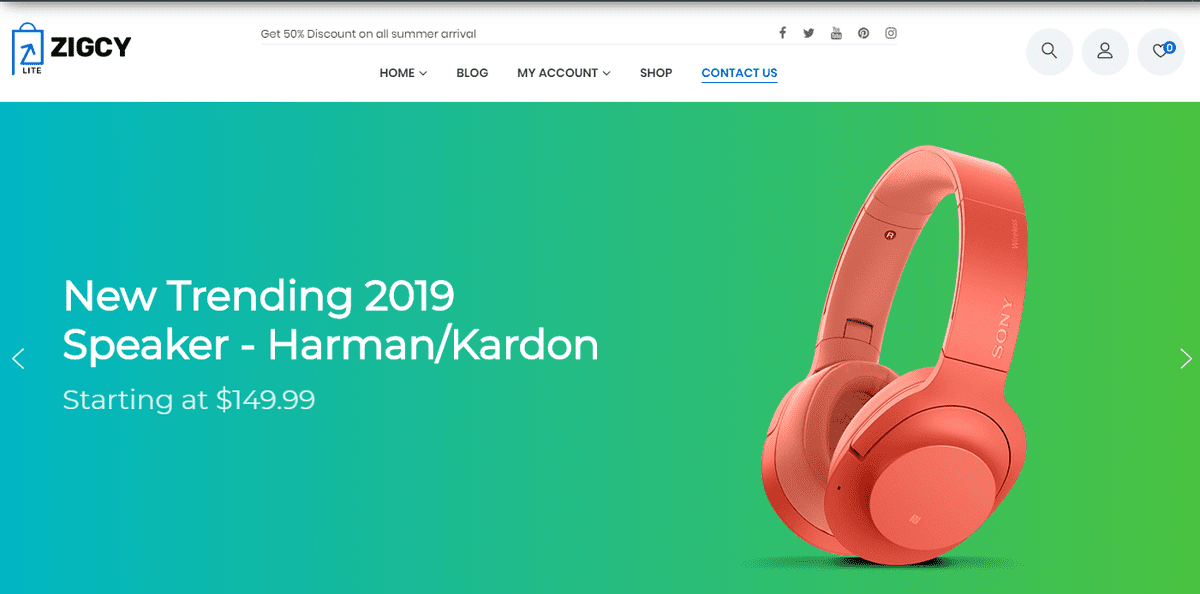
Task: Open the Facebook social icon
Action: pos(783,33)
